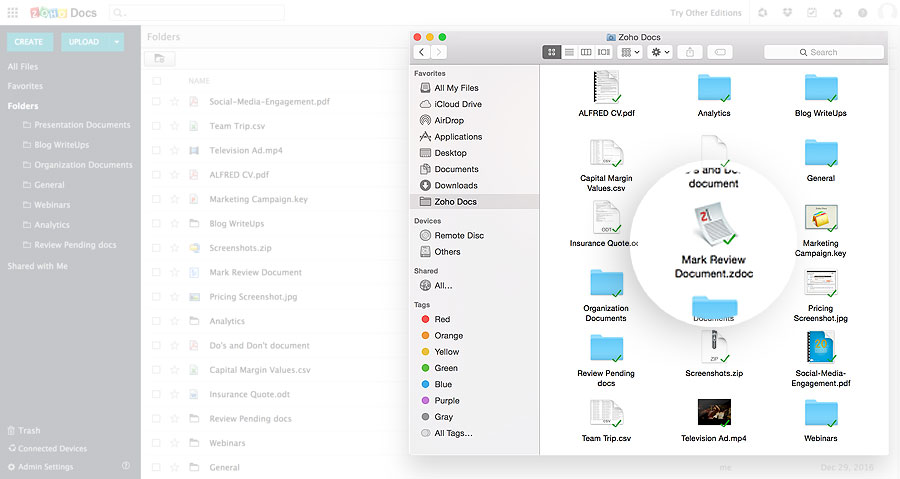Tick the checkbox for Team Trip.csv
Image resolution: width=900 pixels, height=479 pixels.
click(x=156, y=126)
